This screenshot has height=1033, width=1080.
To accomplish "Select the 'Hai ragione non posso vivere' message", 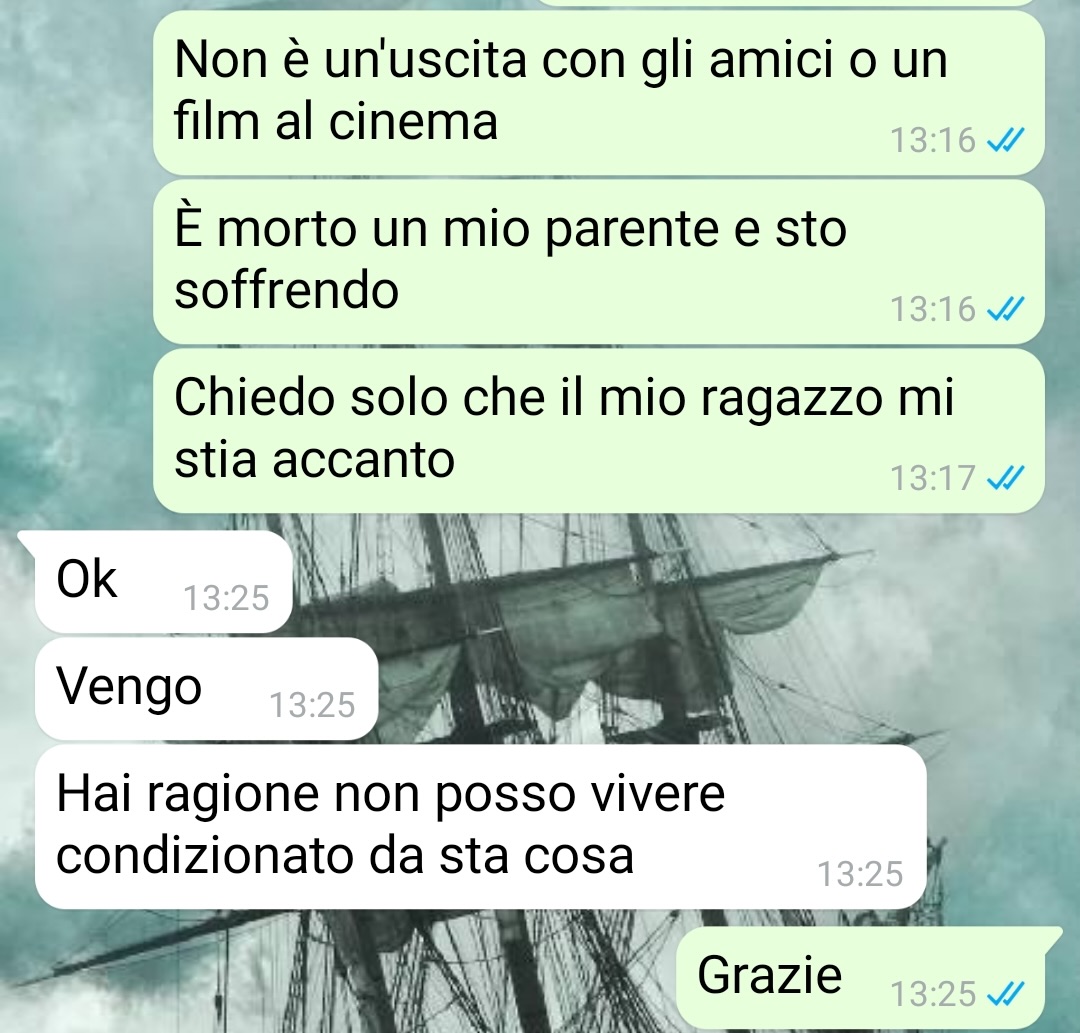I will (480, 826).
